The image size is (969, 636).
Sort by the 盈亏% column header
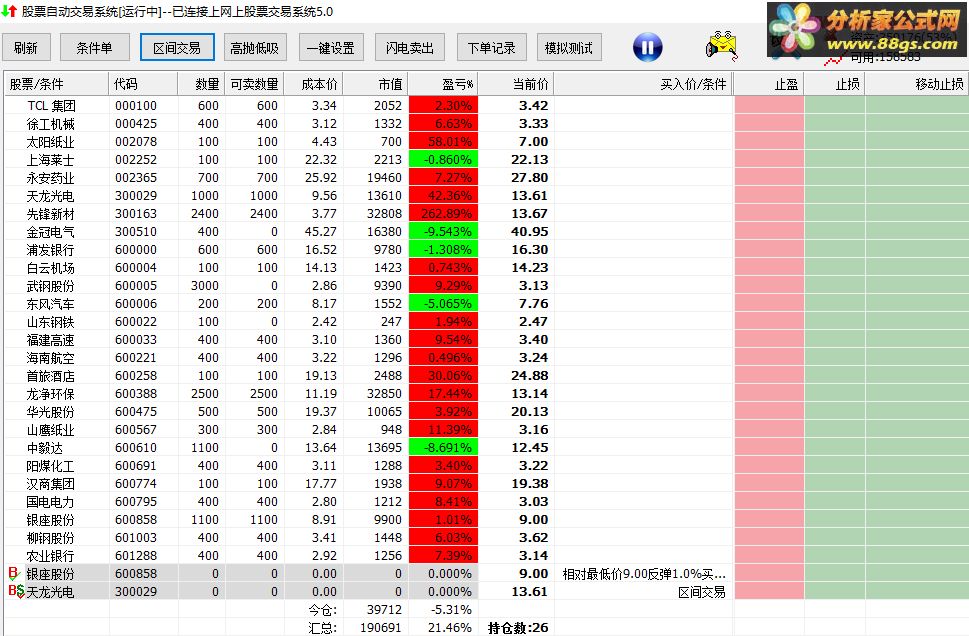pyautogui.click(x=442, y=84)
